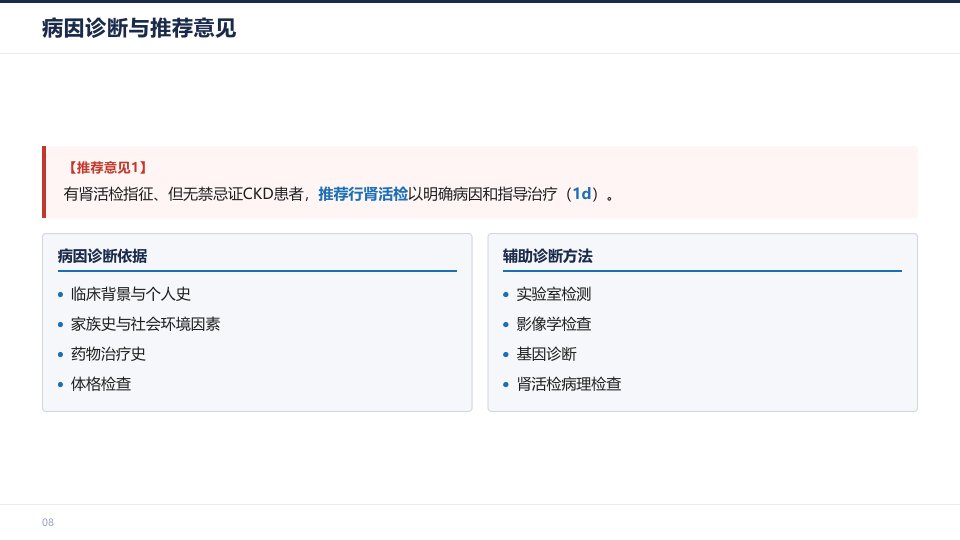Click the red vertical bar of recommendation box

pos(44,182)
